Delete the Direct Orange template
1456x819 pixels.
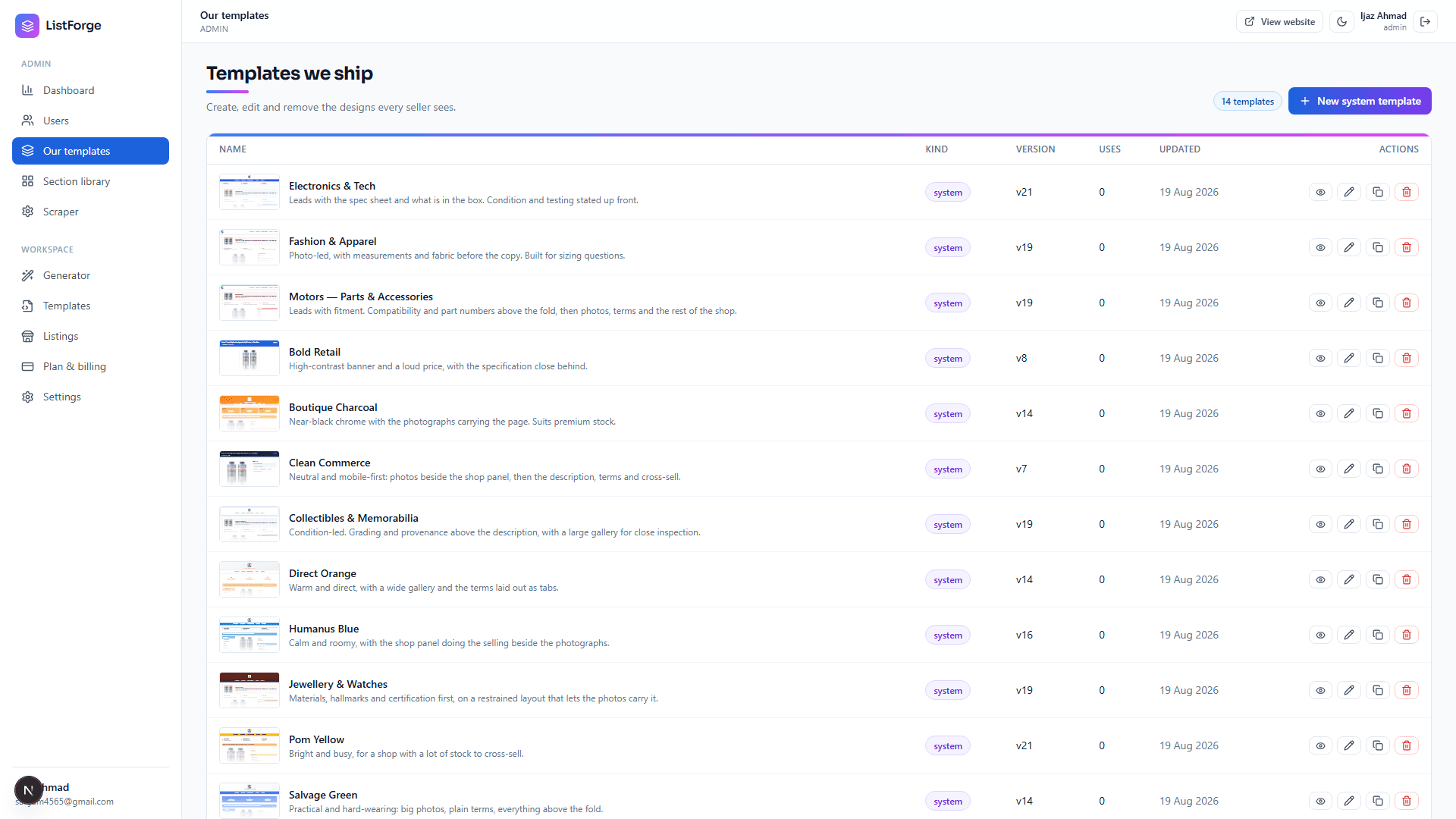click(x=1407, y=579)
